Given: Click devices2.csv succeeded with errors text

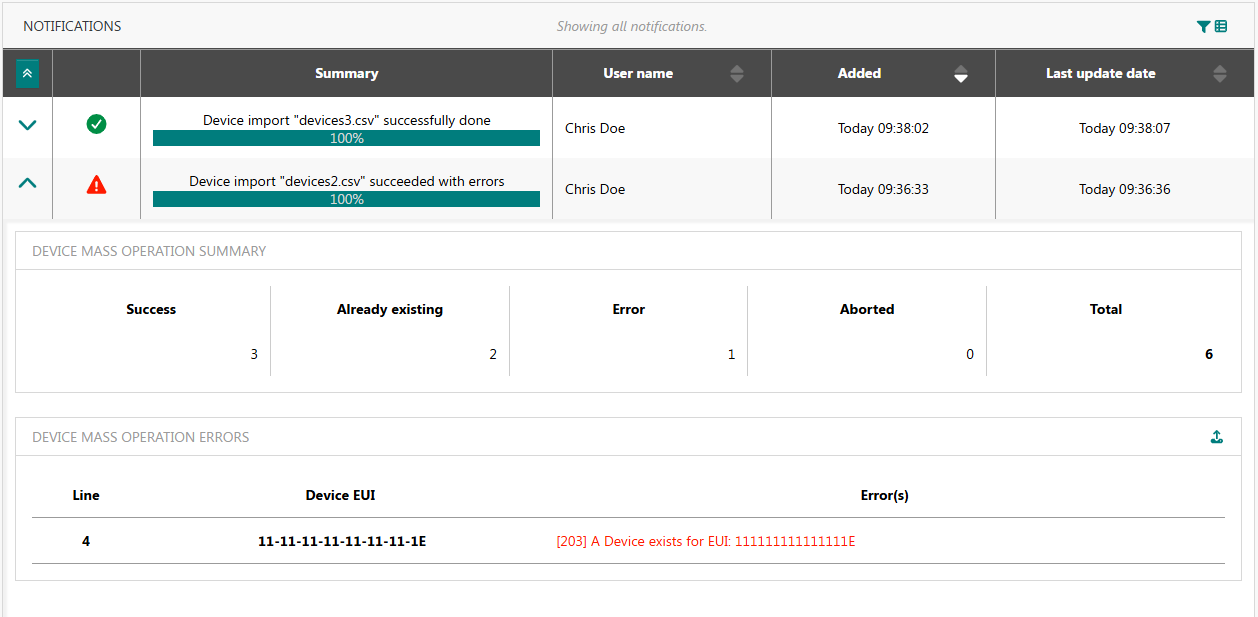Looking at the screenshot, I should click(x=346, y=181).
